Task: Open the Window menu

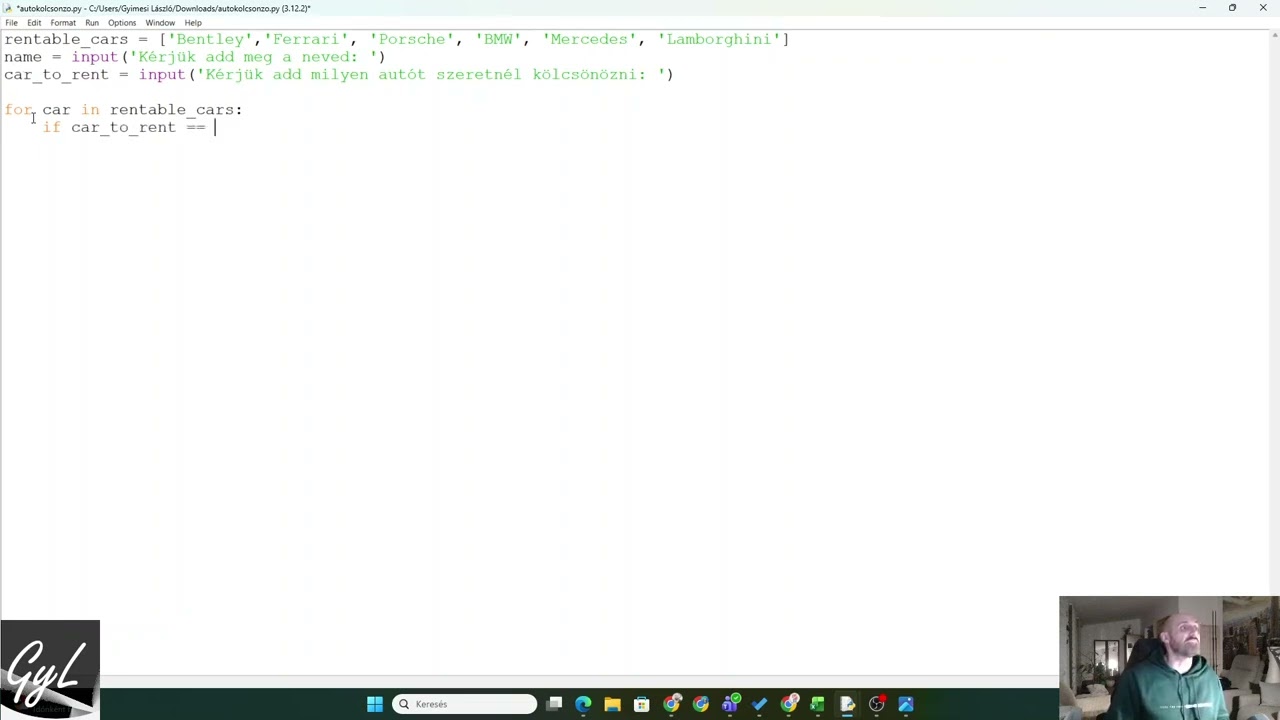Action: point(160,23)
